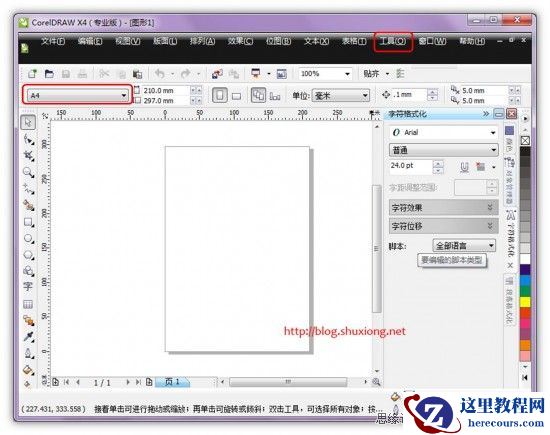Select the Table tool

[x=28, y=304]
